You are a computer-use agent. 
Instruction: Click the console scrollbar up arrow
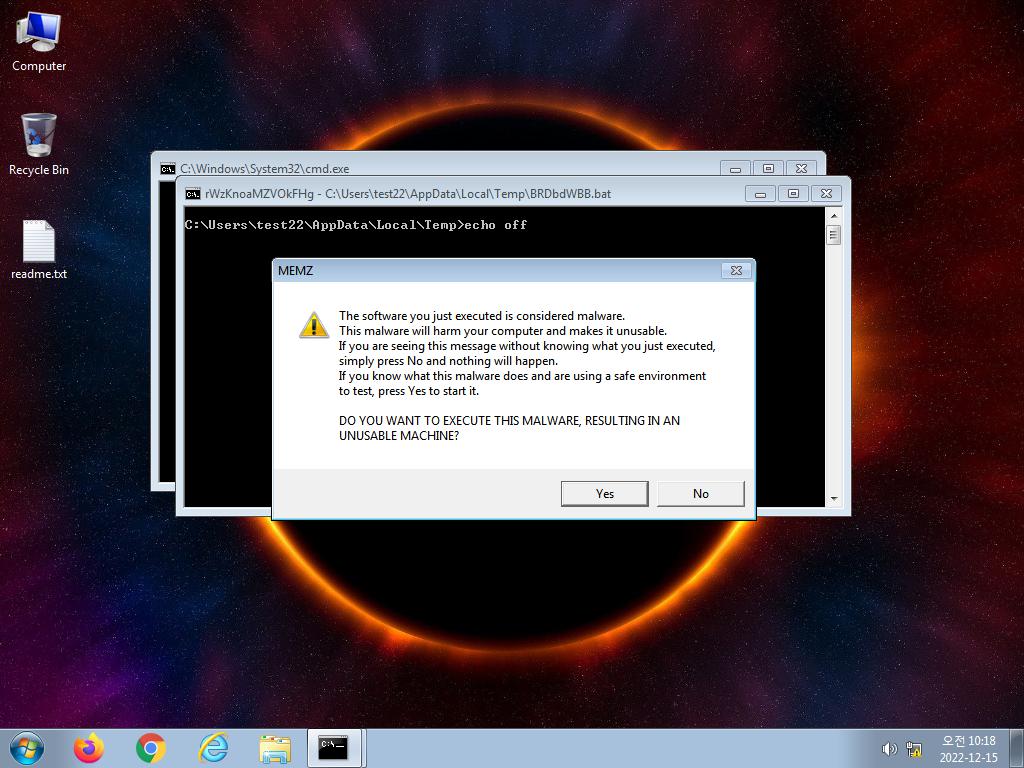[x=833, y=216]
